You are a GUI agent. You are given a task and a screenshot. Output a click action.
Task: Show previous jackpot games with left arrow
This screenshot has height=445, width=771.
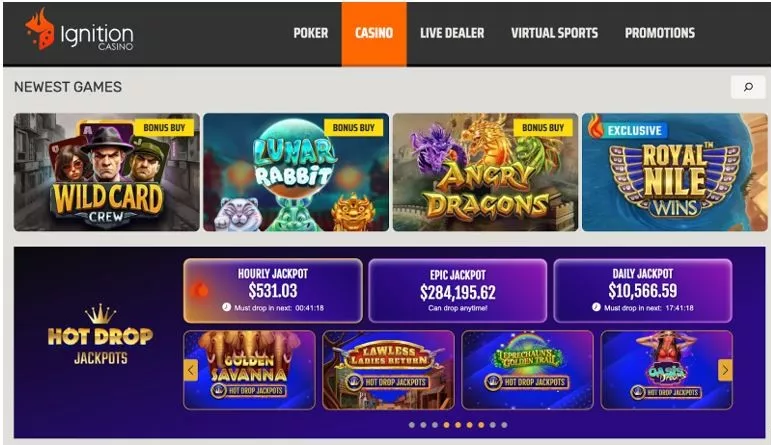(191, 370)
